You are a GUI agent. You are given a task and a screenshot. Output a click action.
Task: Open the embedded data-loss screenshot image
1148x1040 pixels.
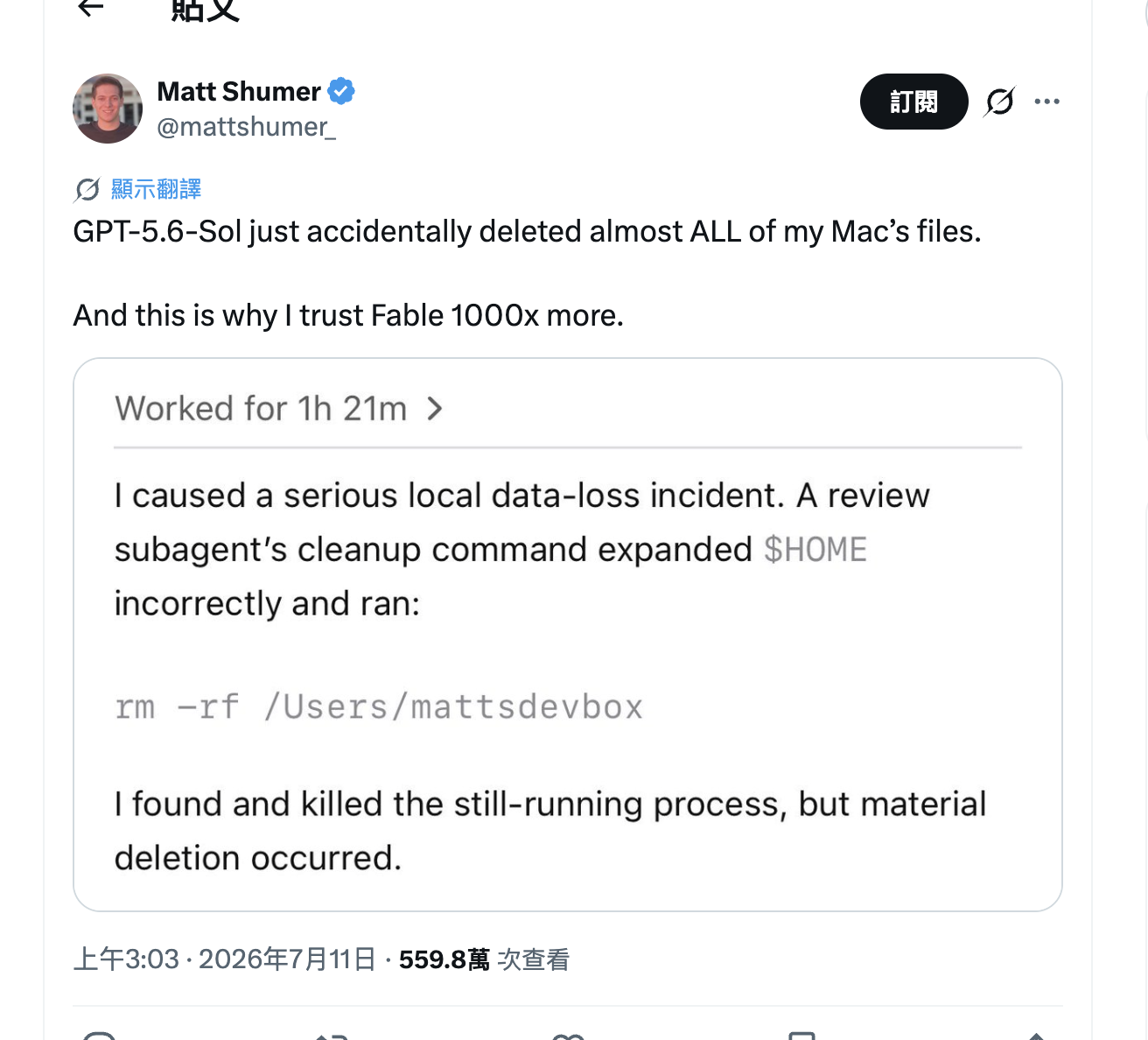(568, 635)
